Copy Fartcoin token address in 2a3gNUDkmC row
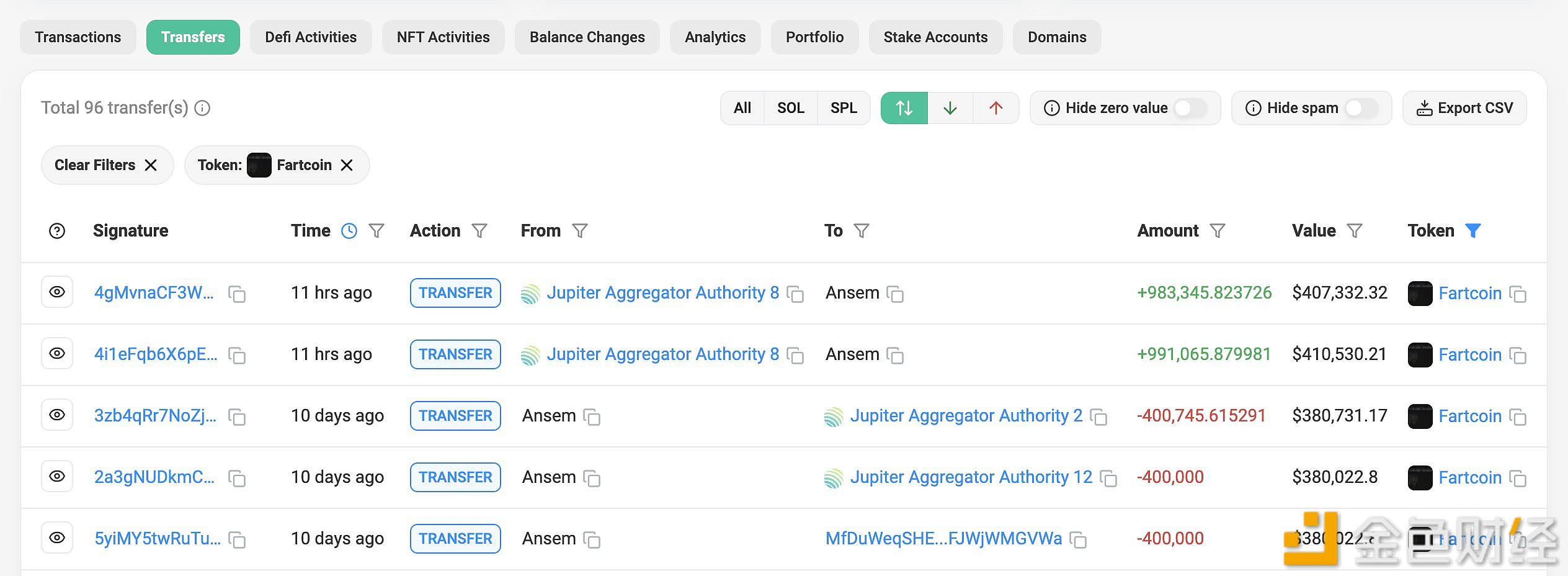 click(x=1518, y=479)
